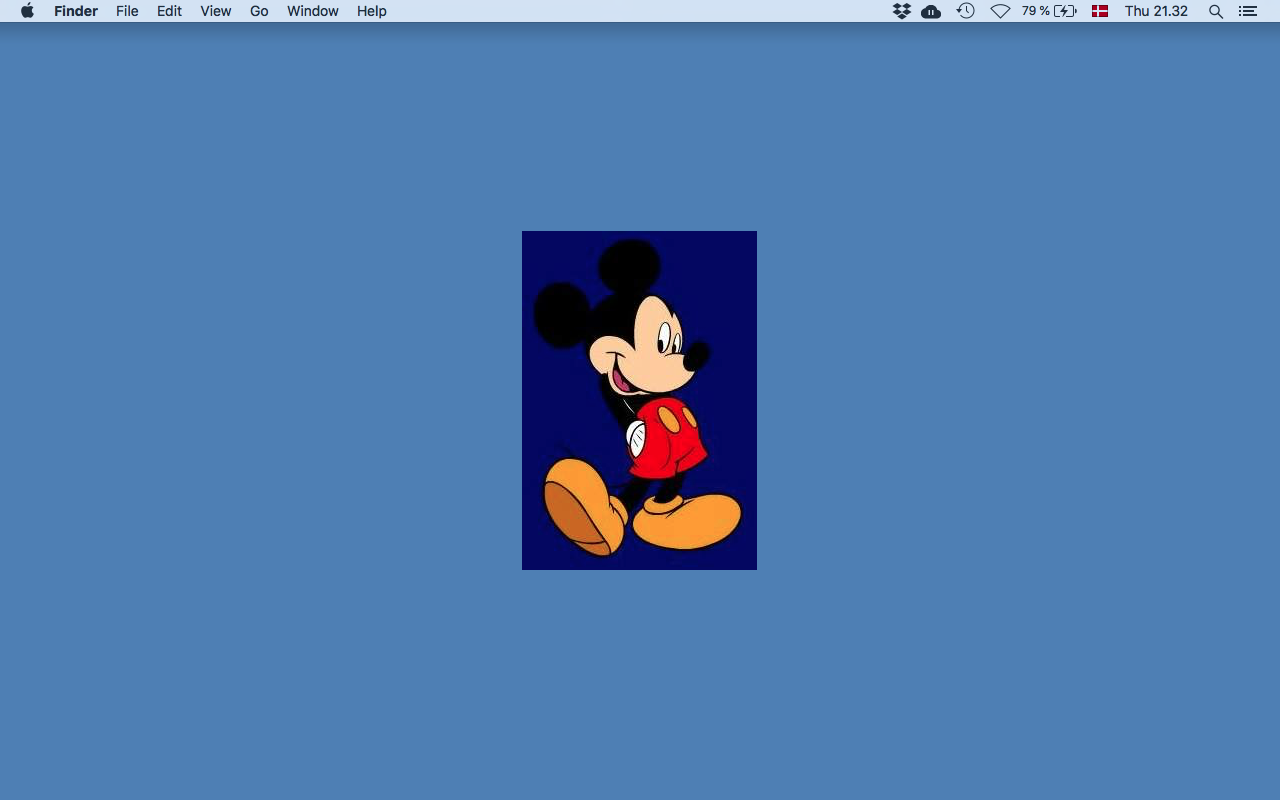
Task: Open the Window menu
Action: point(313,11)
